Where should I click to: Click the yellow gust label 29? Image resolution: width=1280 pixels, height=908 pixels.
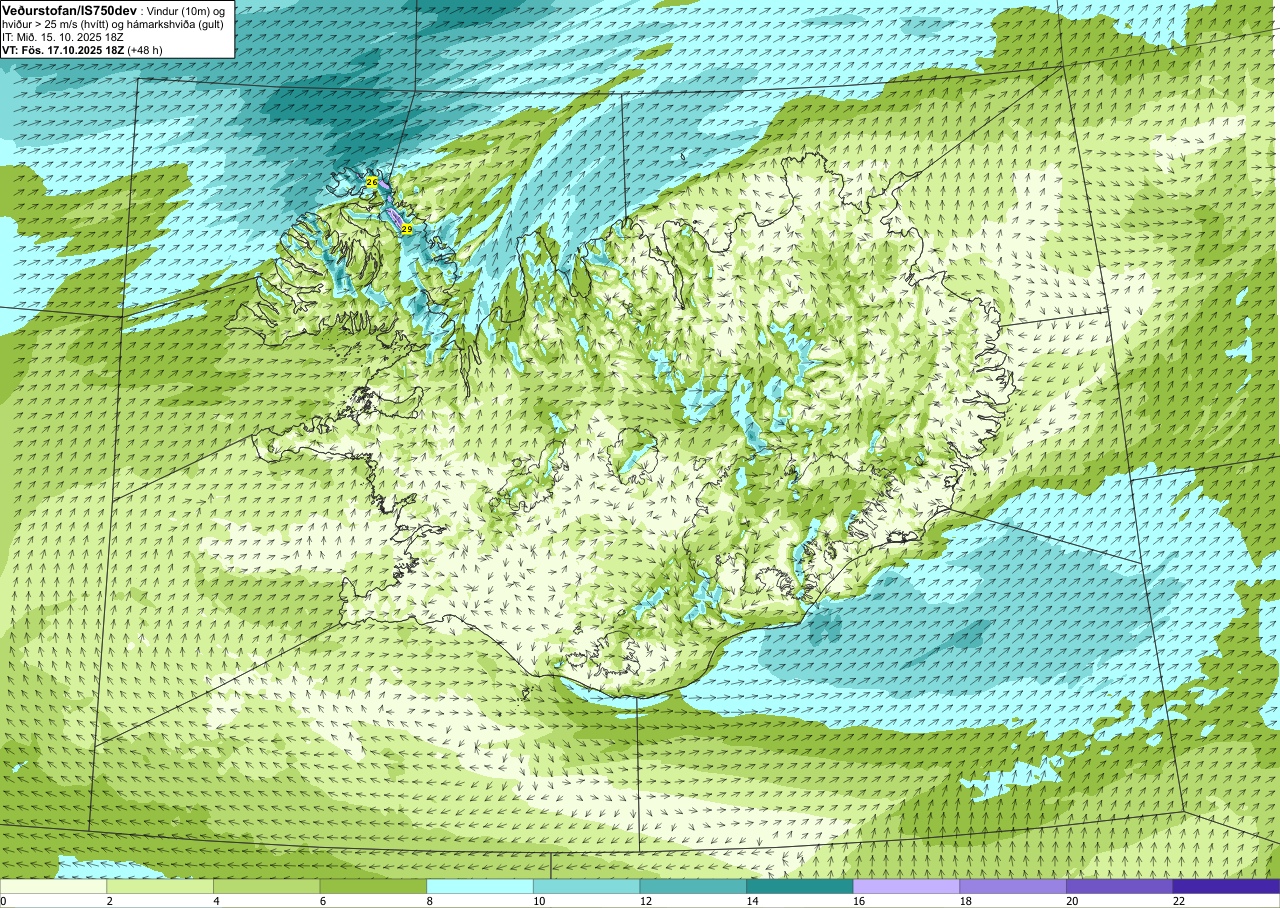click(407, 229)
